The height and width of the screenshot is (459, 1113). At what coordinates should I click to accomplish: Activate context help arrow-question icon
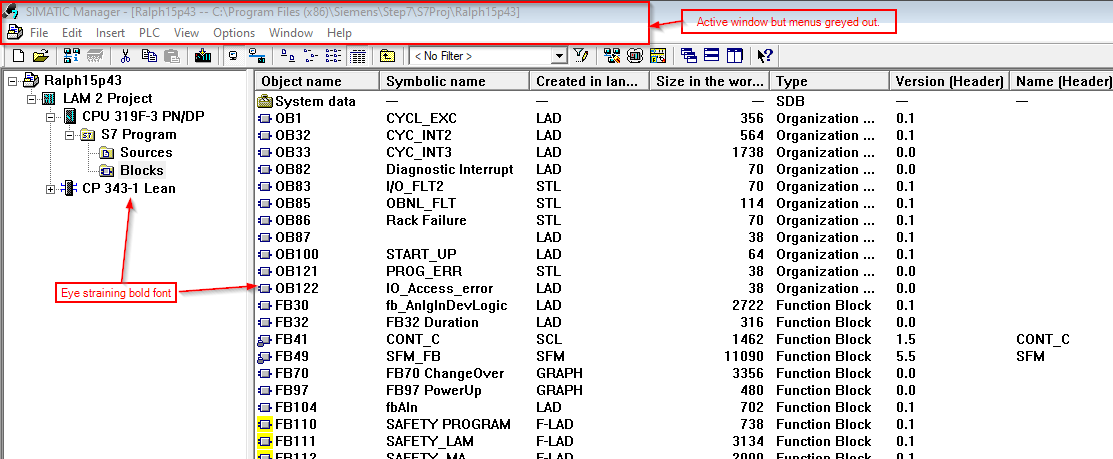click(764, 56)
